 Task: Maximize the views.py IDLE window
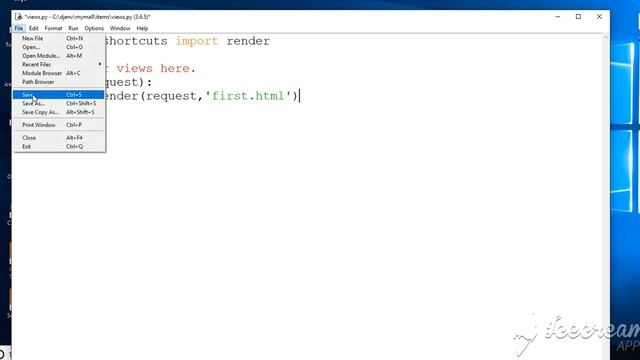pos(578,17)
